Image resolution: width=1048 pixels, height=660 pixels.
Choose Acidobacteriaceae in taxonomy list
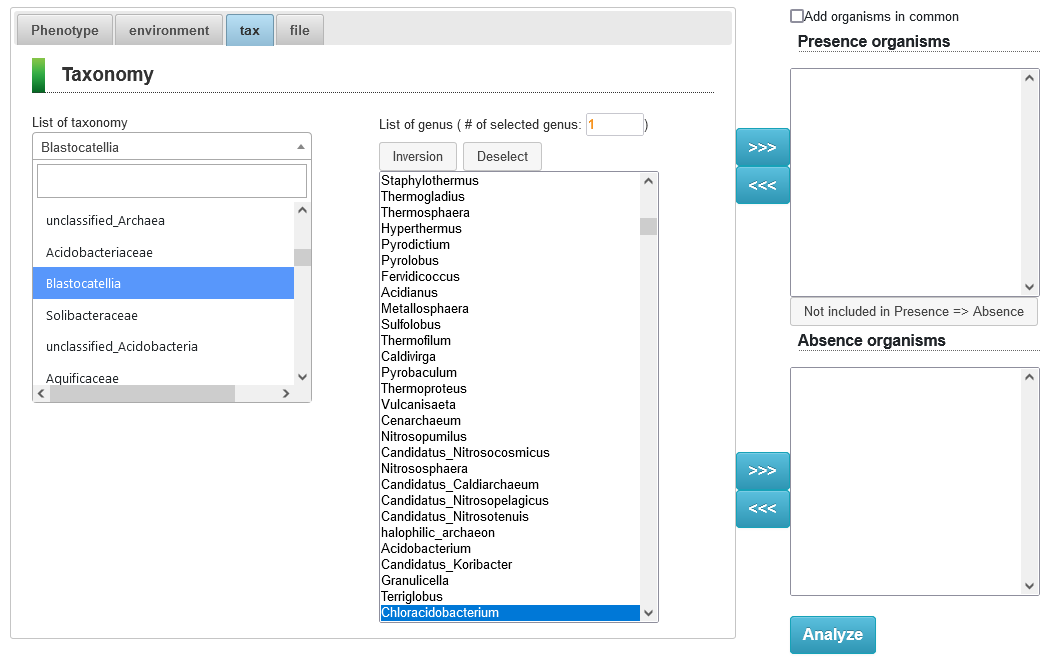[99, 252]
